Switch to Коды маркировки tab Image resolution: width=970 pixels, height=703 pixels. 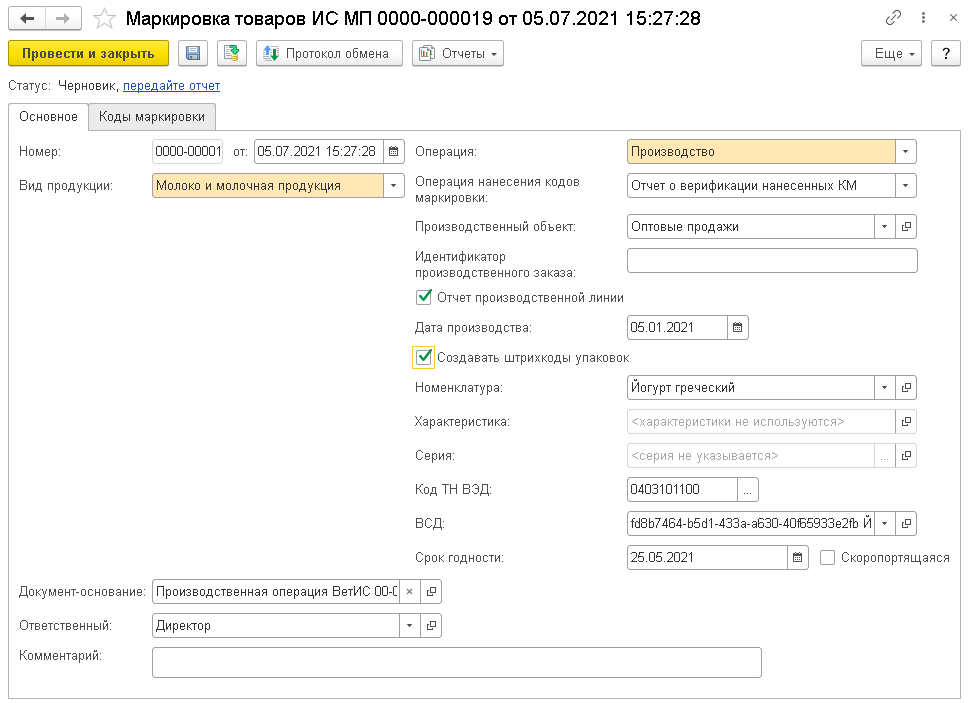coord(152,117)
